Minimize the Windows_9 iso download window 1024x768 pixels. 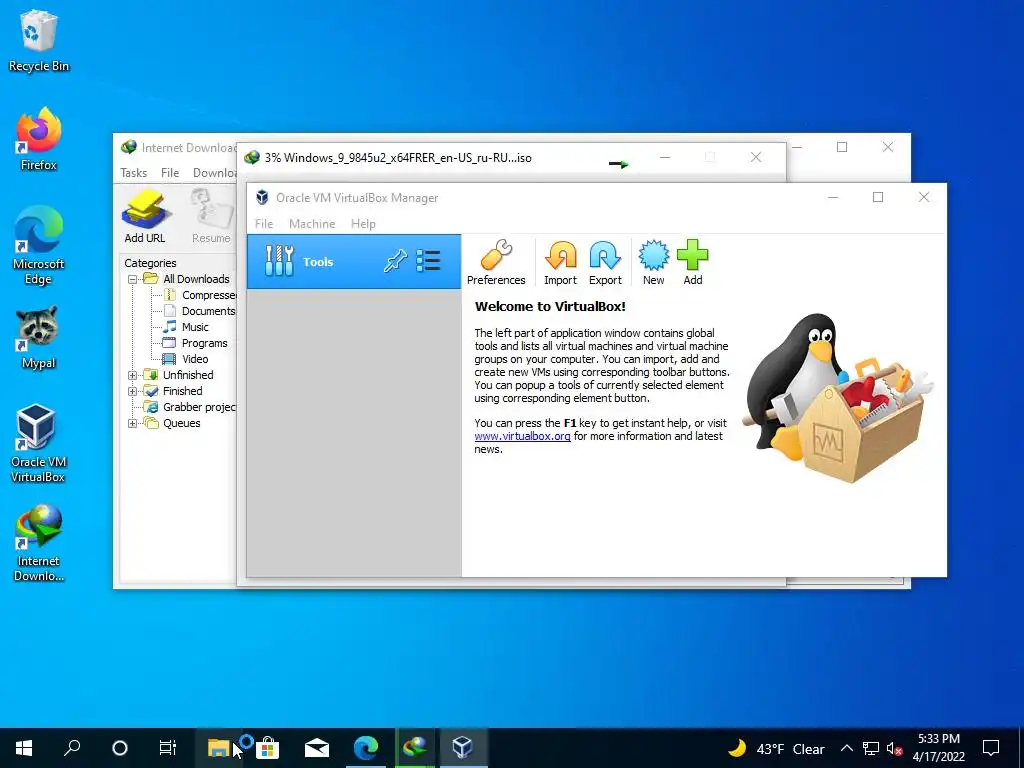tap(665, 157)
